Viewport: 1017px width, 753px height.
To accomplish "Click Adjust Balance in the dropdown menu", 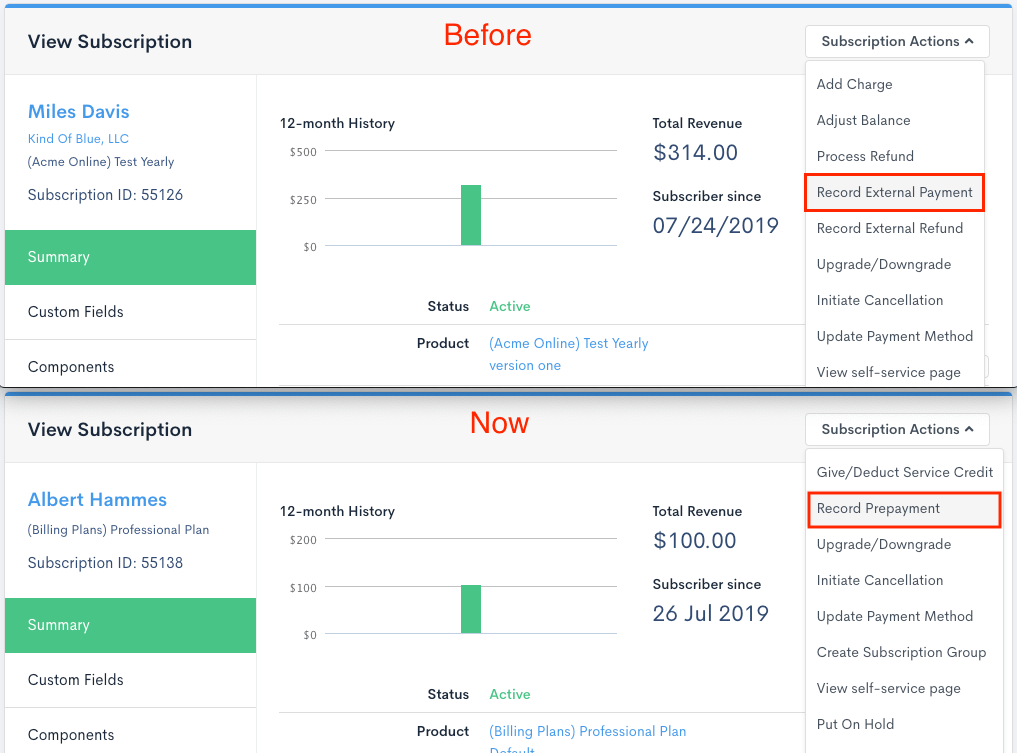I will point(862,120).
